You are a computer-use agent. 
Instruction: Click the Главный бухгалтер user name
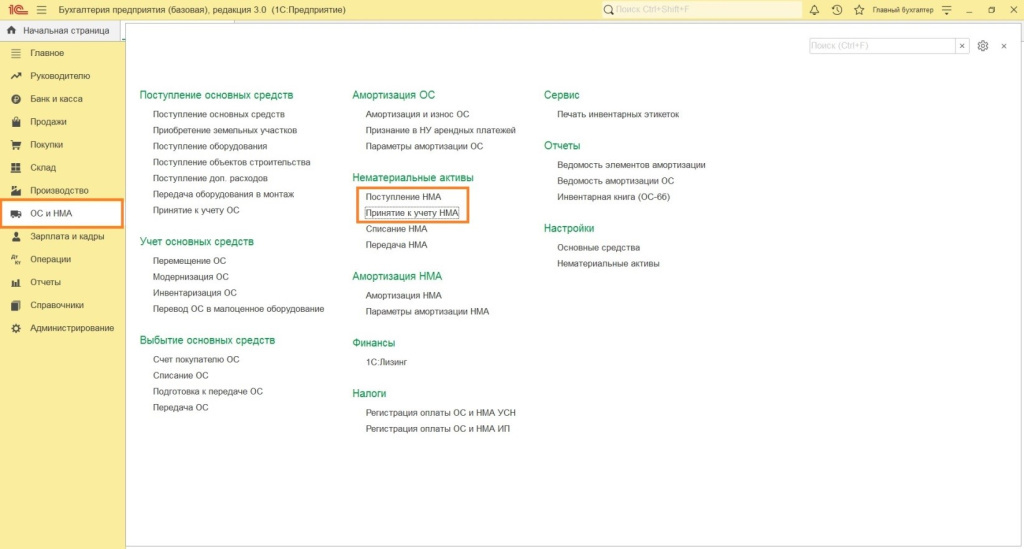coord(903,10)
